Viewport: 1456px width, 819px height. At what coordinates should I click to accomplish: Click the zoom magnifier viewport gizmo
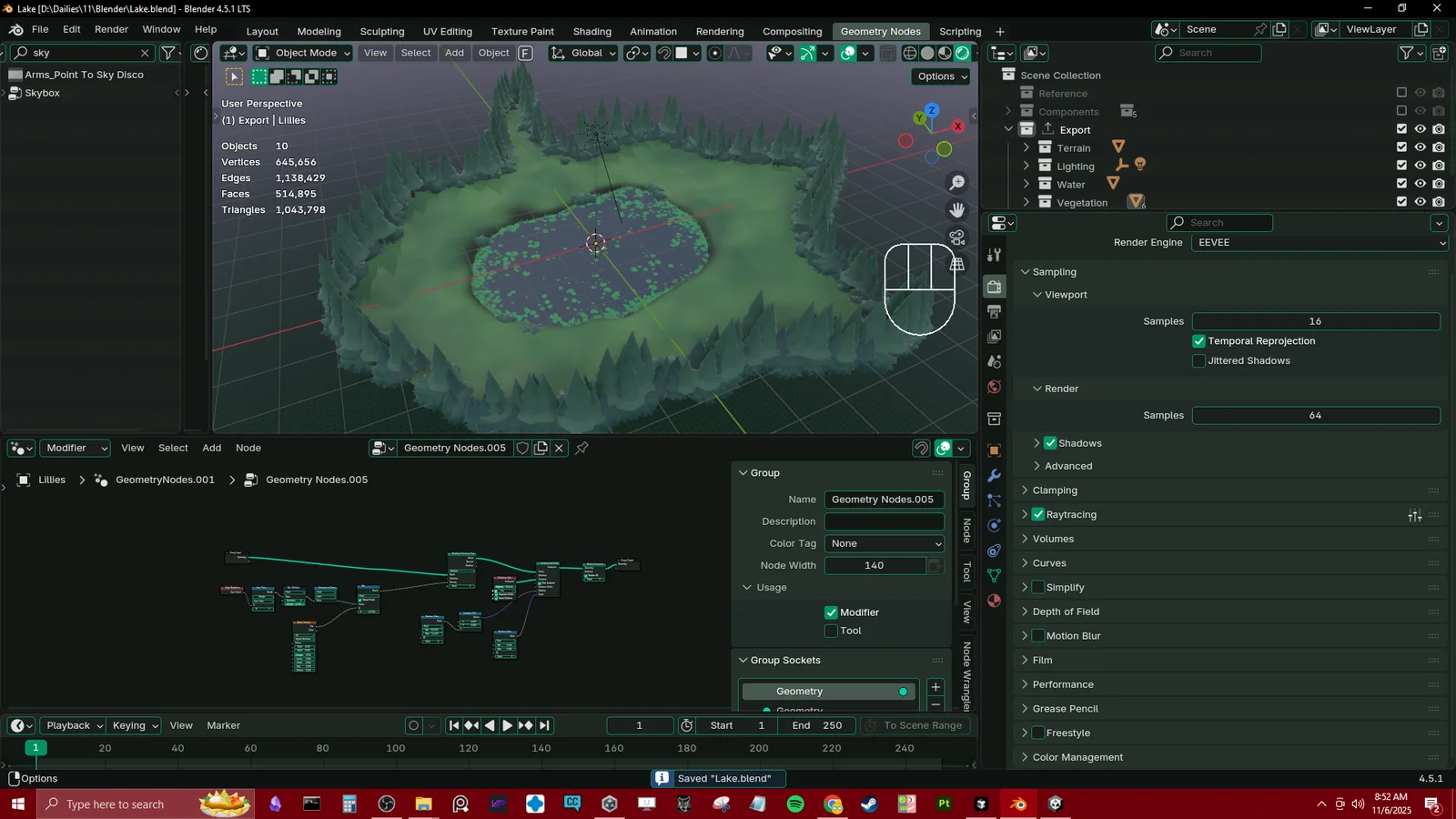point(957,183)
